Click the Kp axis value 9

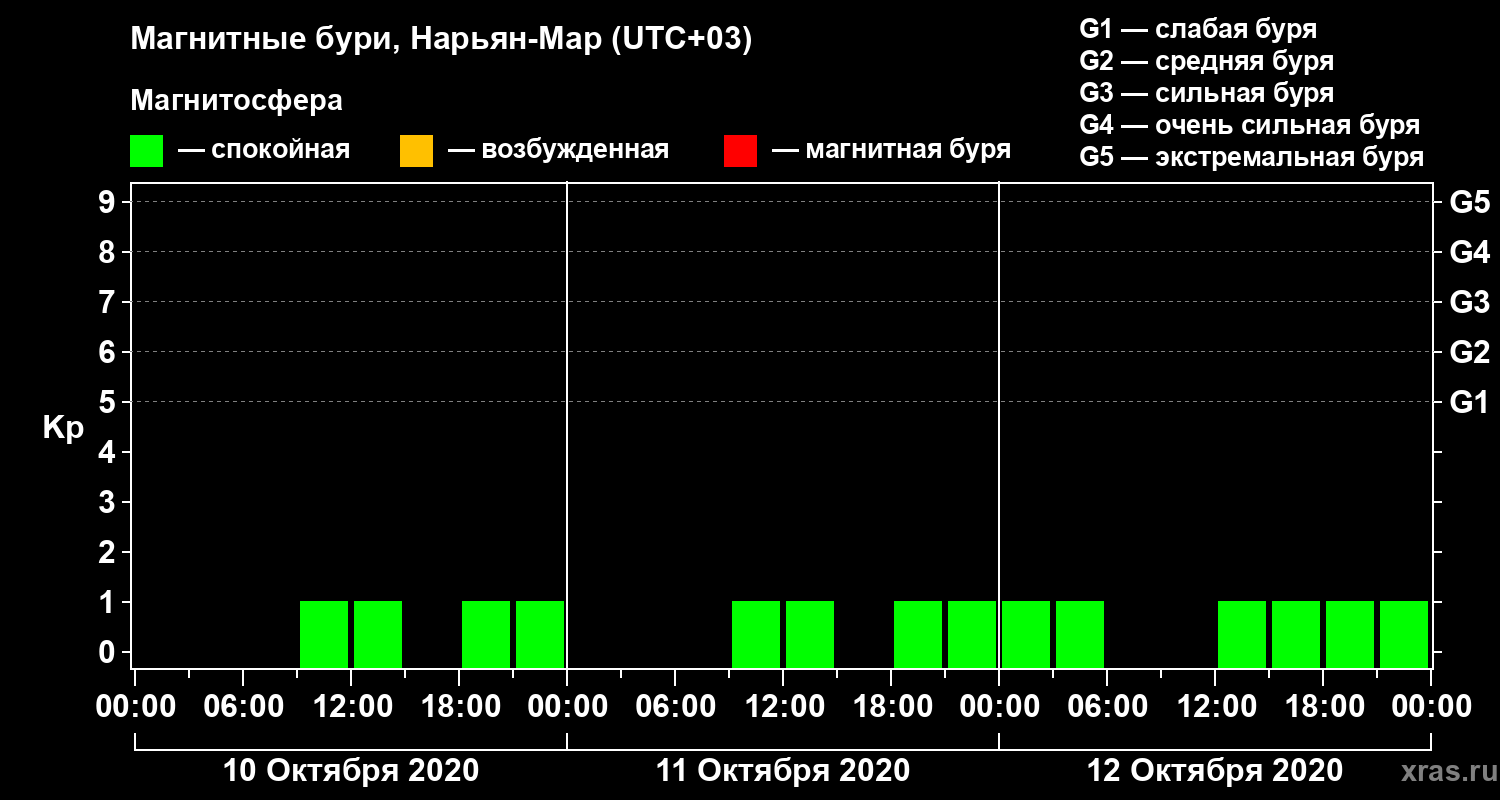click(x=109, y=202)
